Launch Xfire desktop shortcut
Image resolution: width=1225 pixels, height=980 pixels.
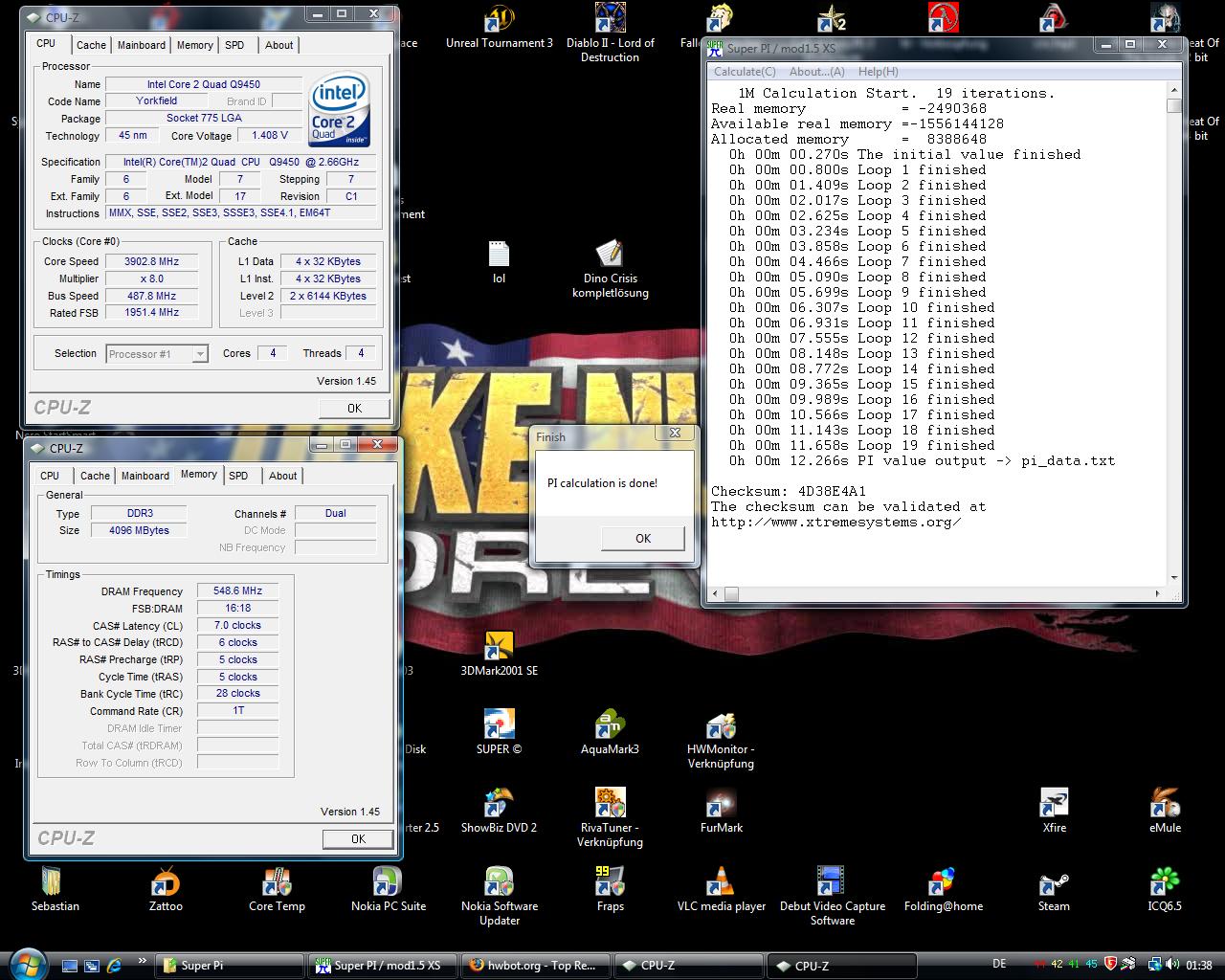point(1054,811)
